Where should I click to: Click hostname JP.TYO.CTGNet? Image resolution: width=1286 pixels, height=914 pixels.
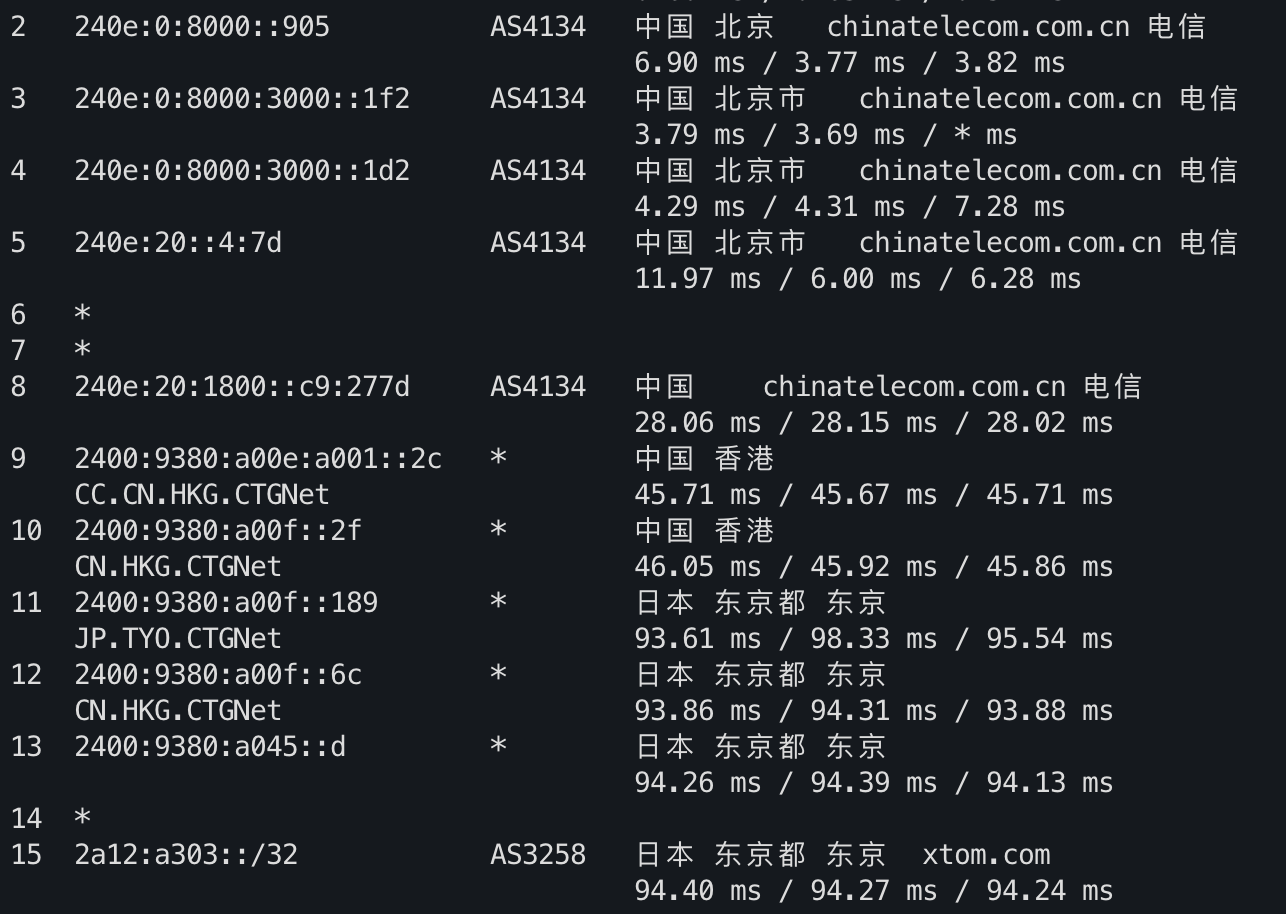178,639
